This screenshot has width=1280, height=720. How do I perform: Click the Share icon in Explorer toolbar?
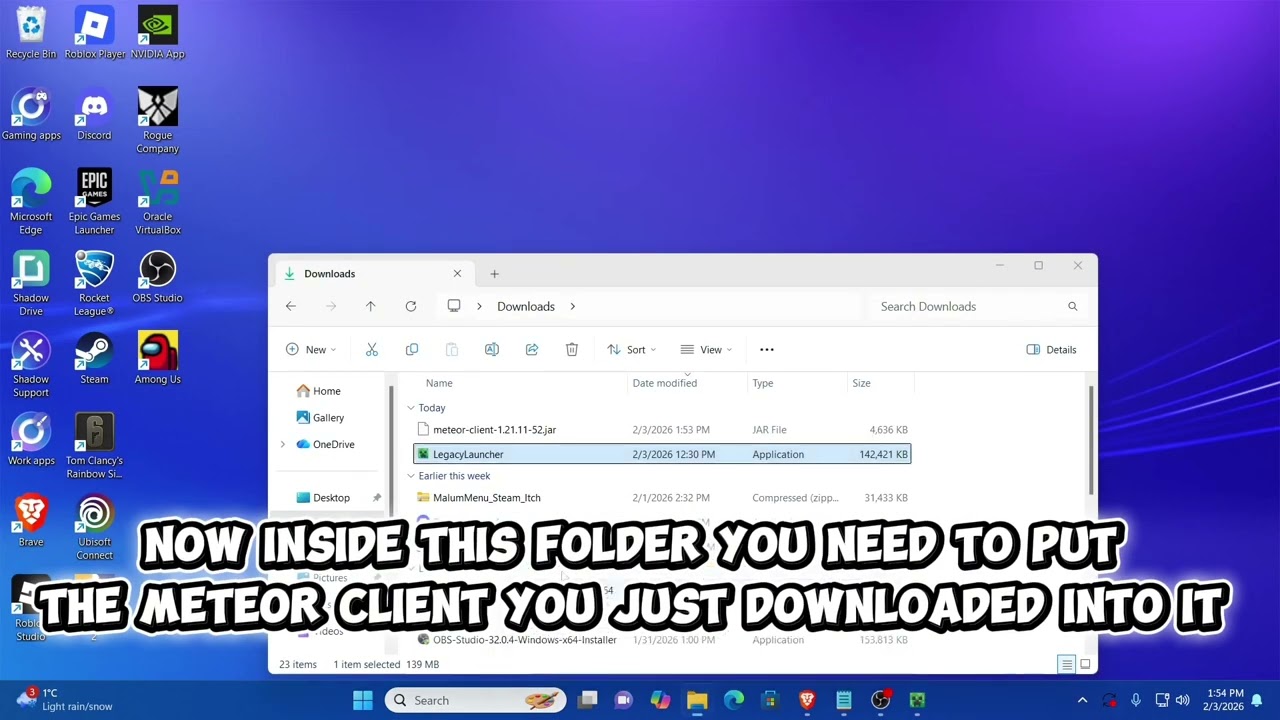(532, 349)
